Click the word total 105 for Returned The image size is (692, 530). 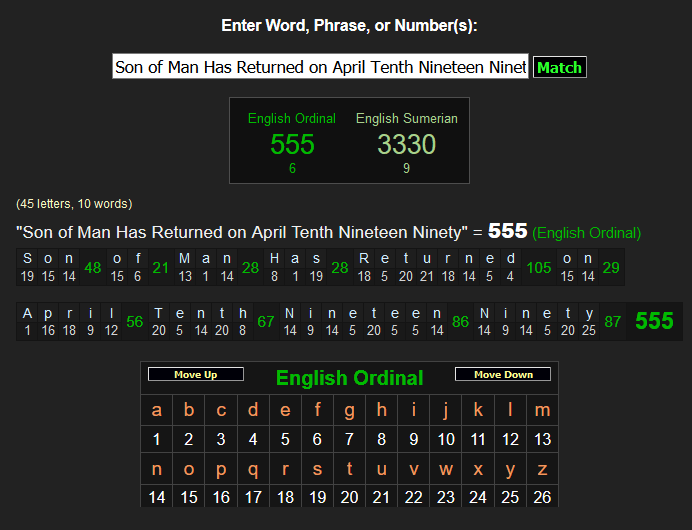coord(539,267)
